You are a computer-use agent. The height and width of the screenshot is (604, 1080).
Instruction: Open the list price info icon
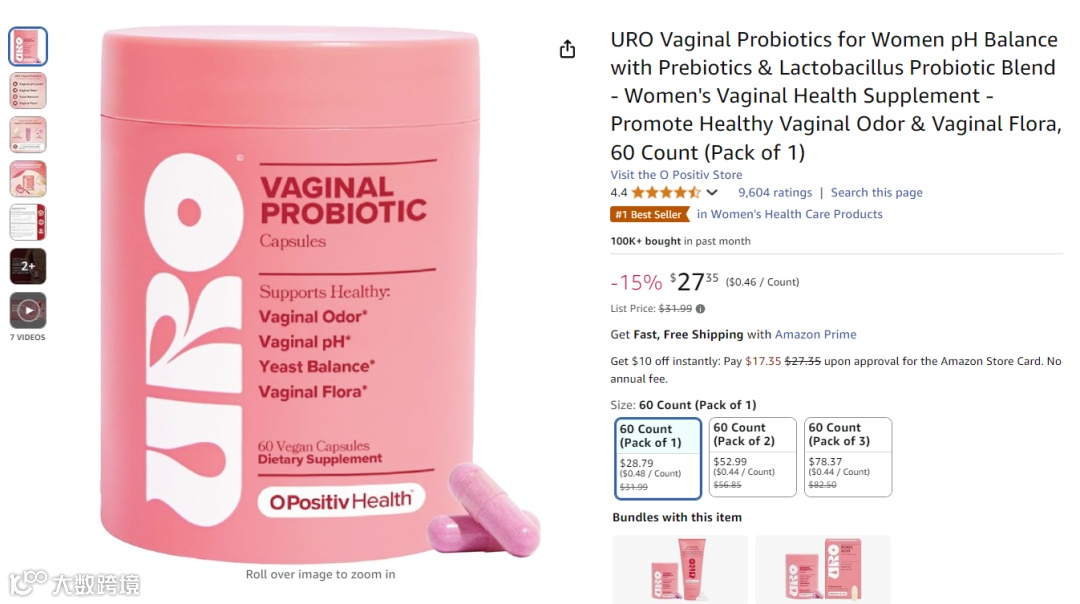[x=700, y=309]
